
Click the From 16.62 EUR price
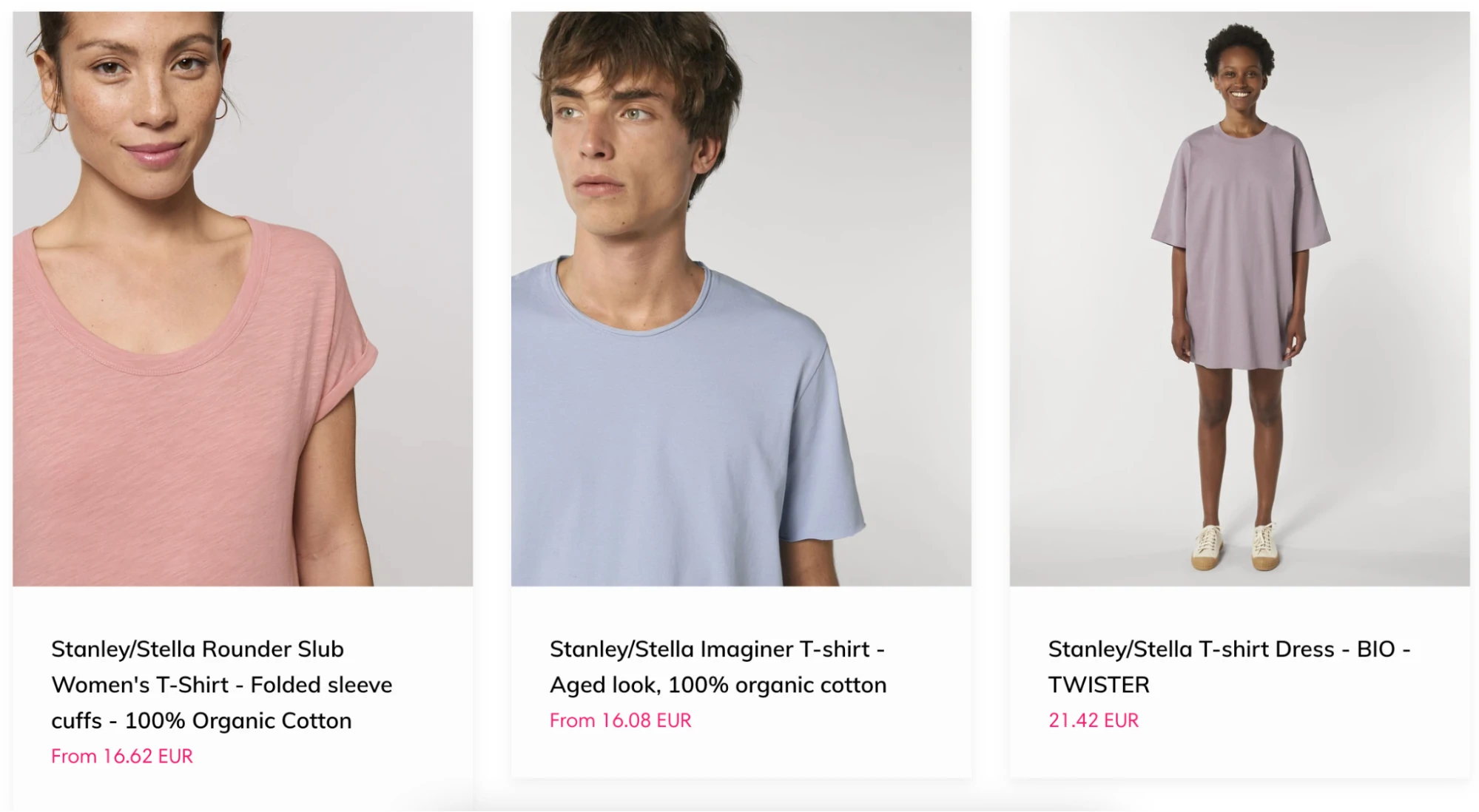tap(122, 756)
